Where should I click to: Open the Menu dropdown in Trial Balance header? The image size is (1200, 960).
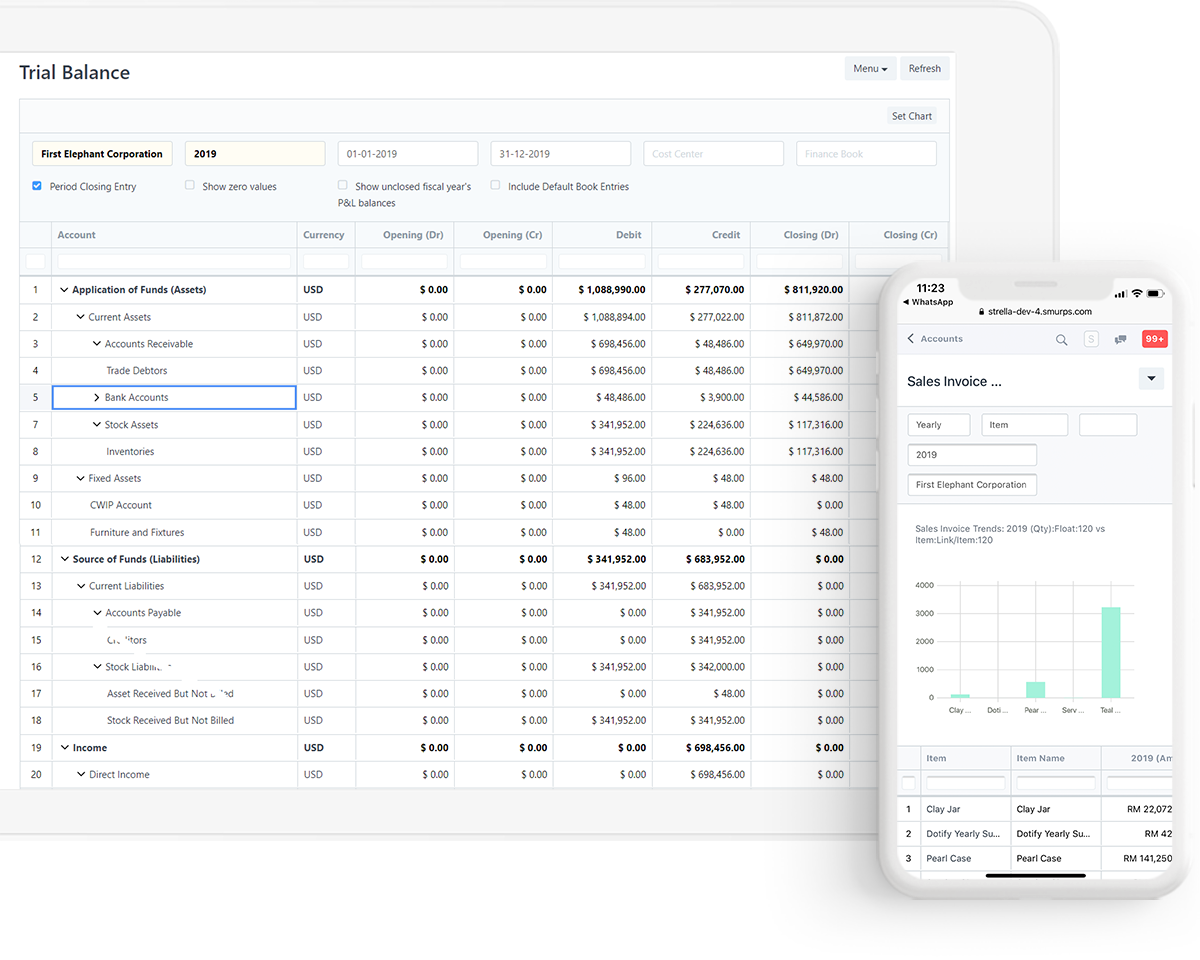(869, 68)
